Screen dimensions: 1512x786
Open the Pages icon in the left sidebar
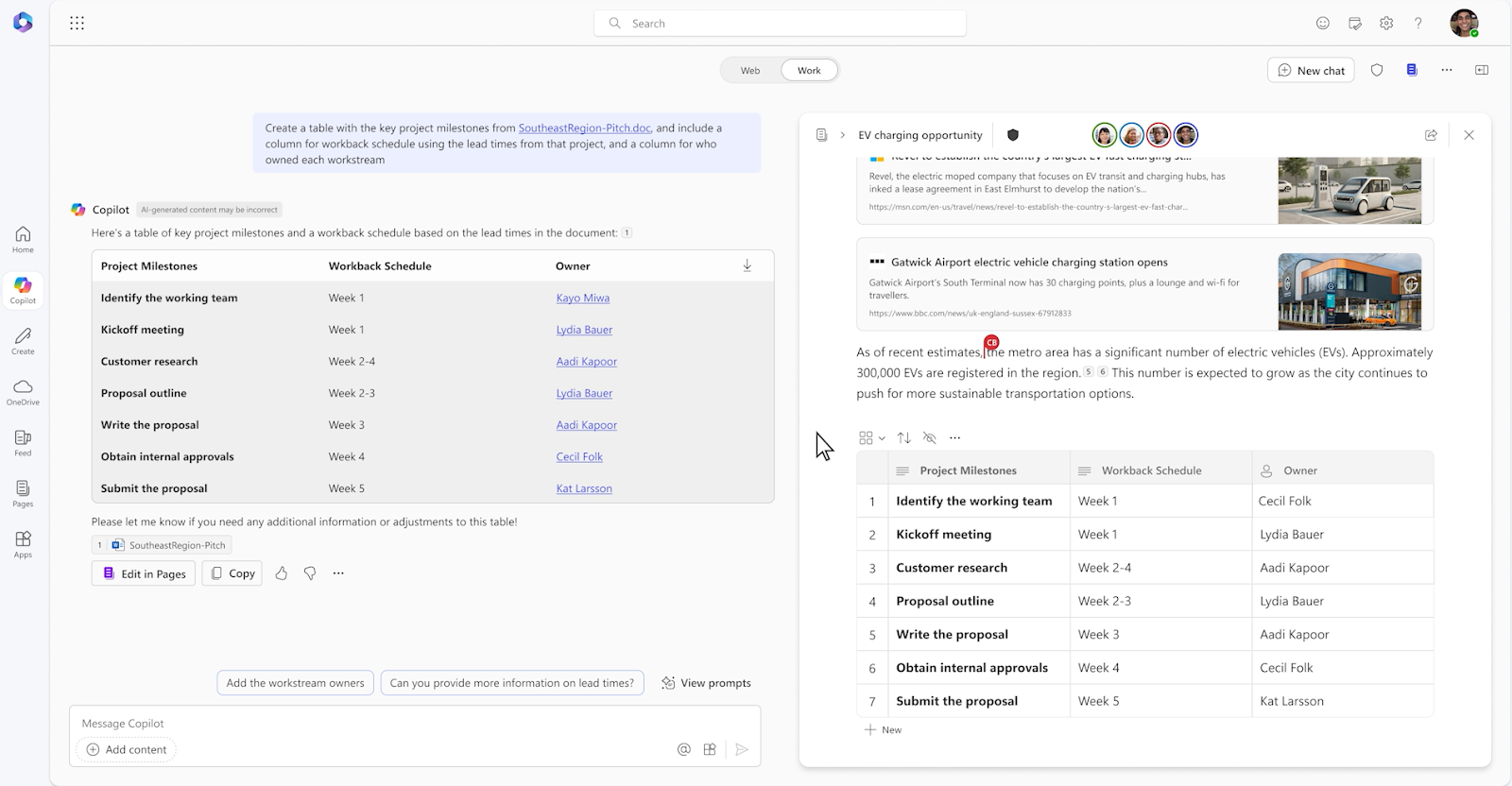[23, 493]
